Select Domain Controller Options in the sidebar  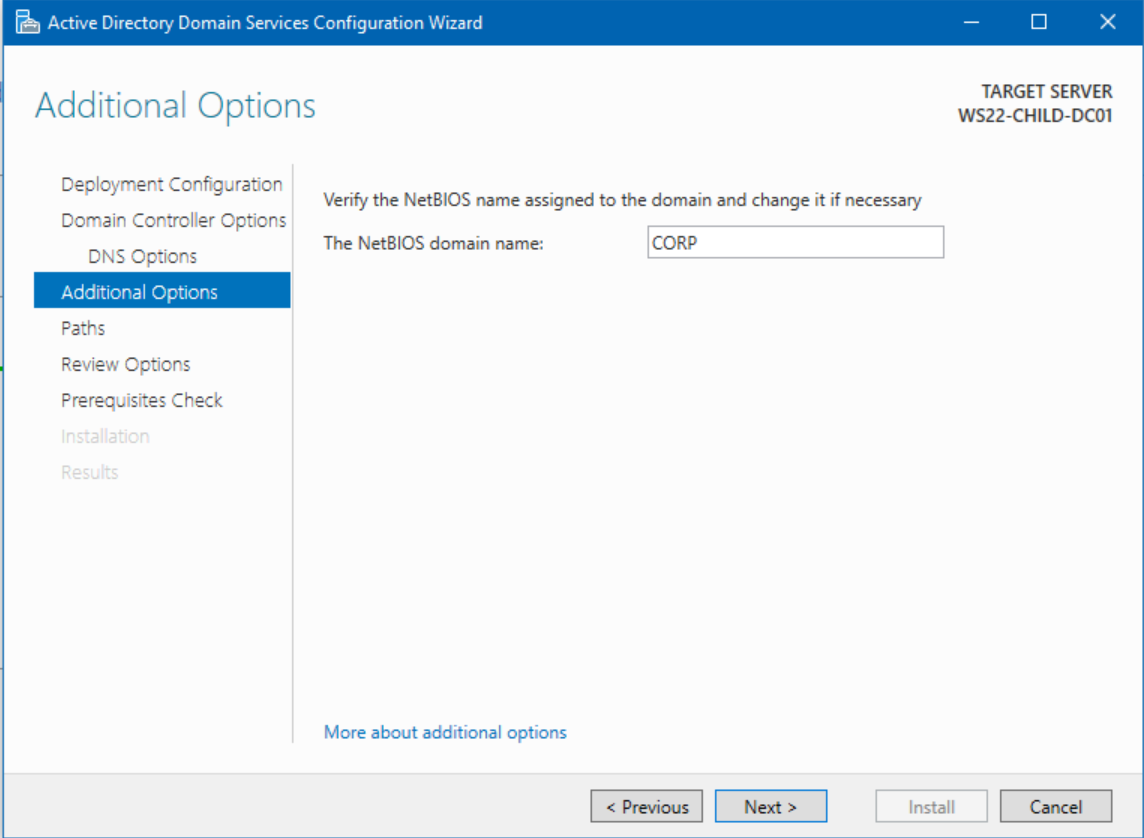click(172, 220)
